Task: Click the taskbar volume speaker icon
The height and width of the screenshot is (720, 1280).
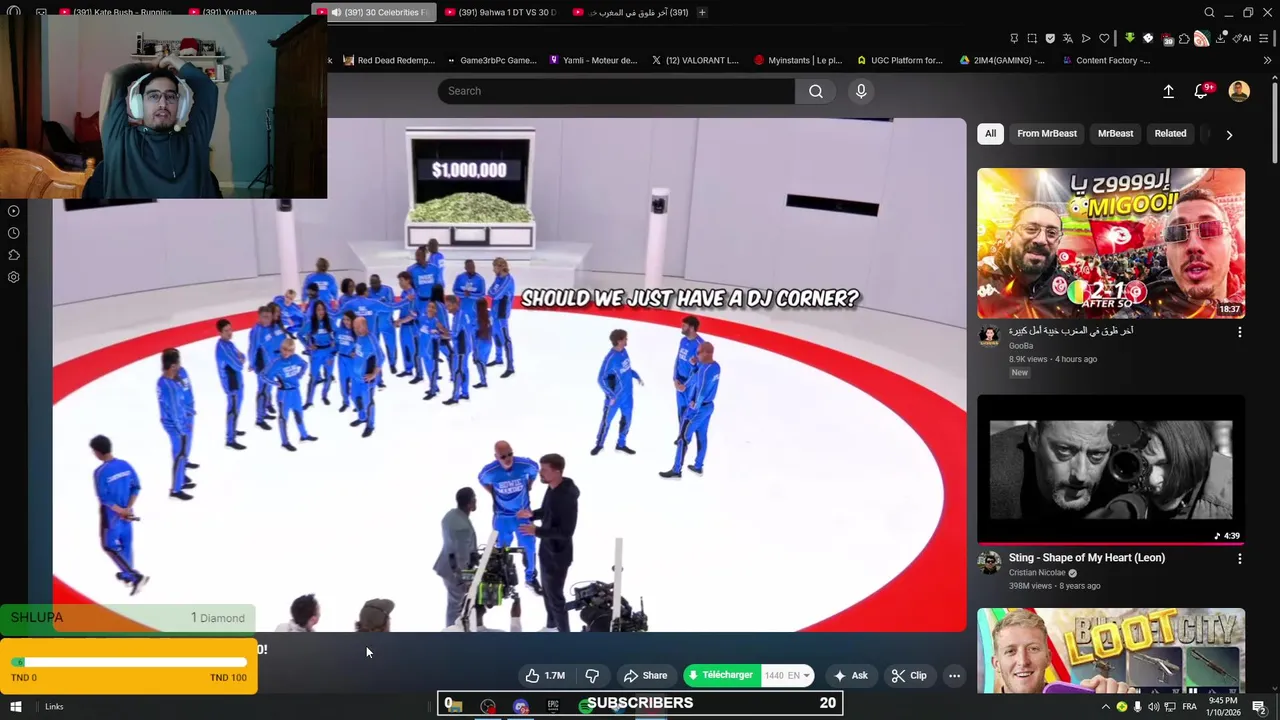Action: (1153, 707)
